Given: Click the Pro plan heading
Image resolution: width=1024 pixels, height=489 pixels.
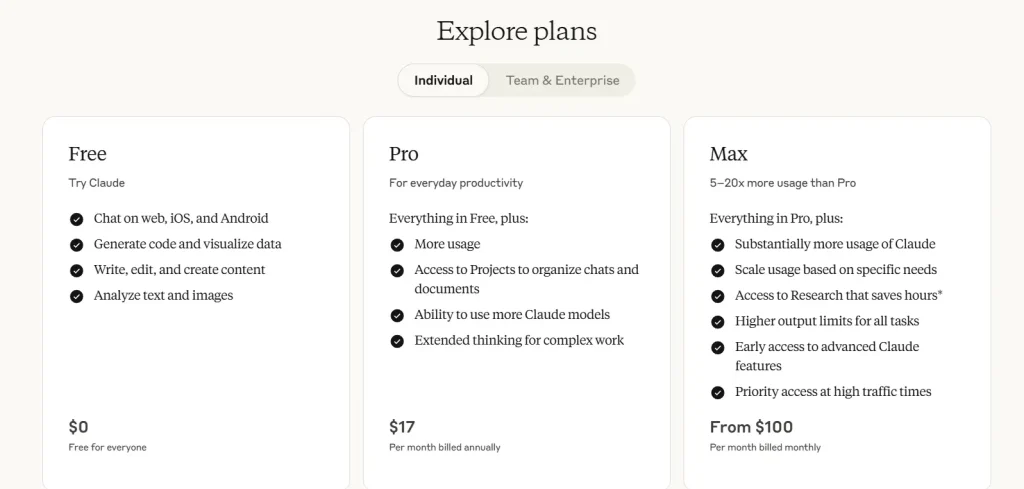Looking at the screenshot, I should (404, 154).
